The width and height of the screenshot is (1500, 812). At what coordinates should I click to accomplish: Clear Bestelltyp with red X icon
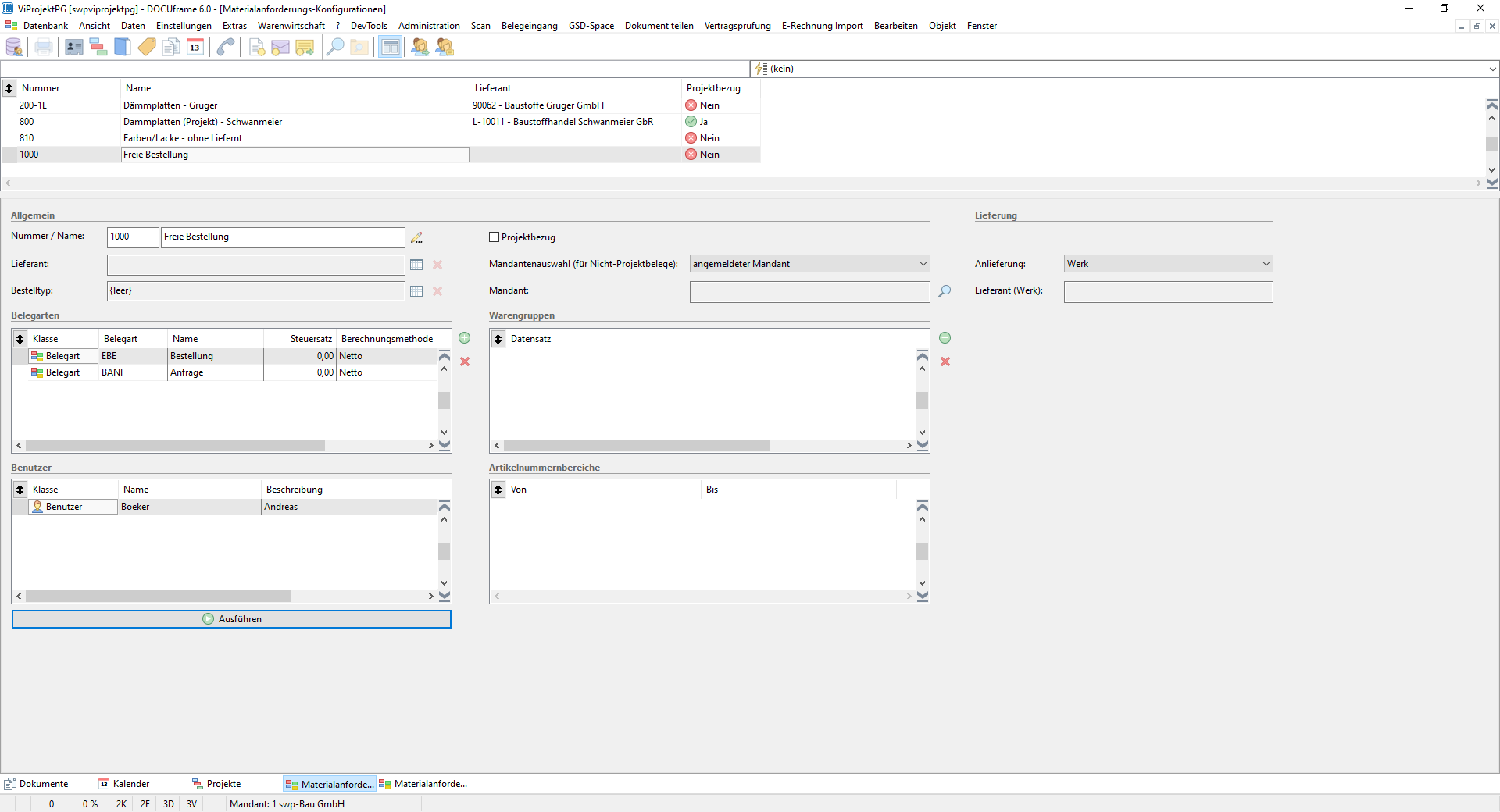point(437,291)
